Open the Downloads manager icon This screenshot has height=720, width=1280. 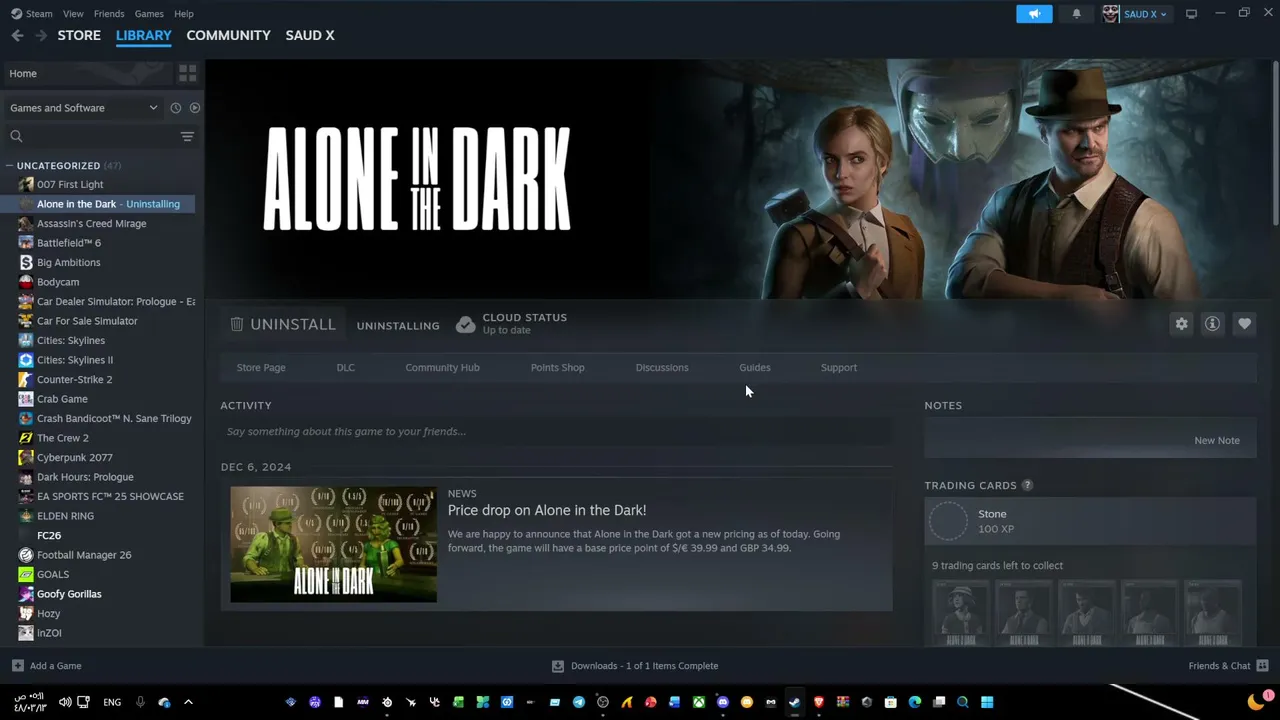[558, 666]
